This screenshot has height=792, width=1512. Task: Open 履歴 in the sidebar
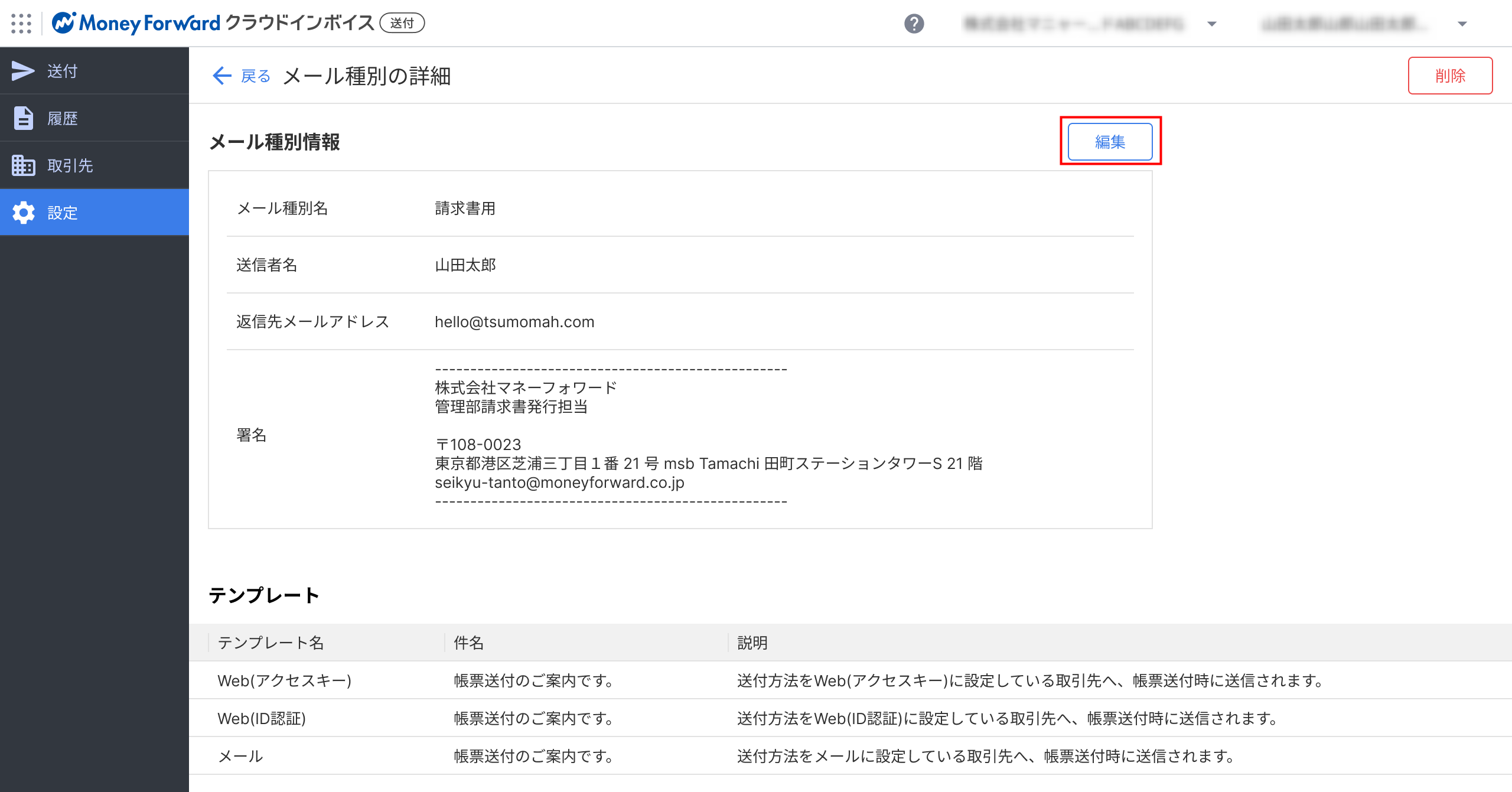(63, 118)
